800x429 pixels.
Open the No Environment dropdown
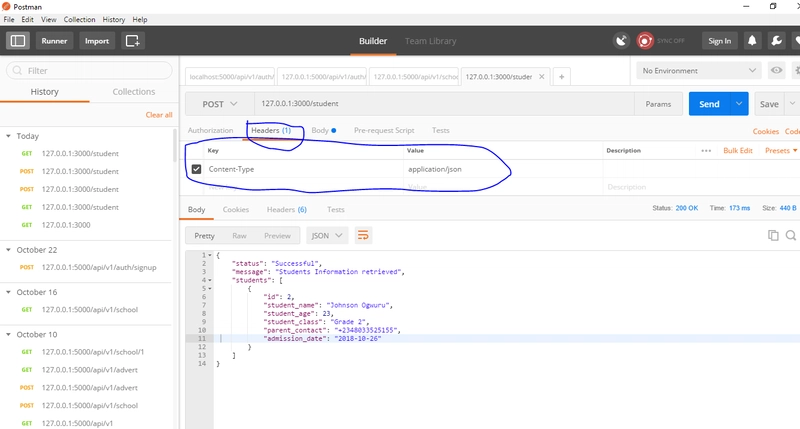pyautogui.click(x=699, y=71)
